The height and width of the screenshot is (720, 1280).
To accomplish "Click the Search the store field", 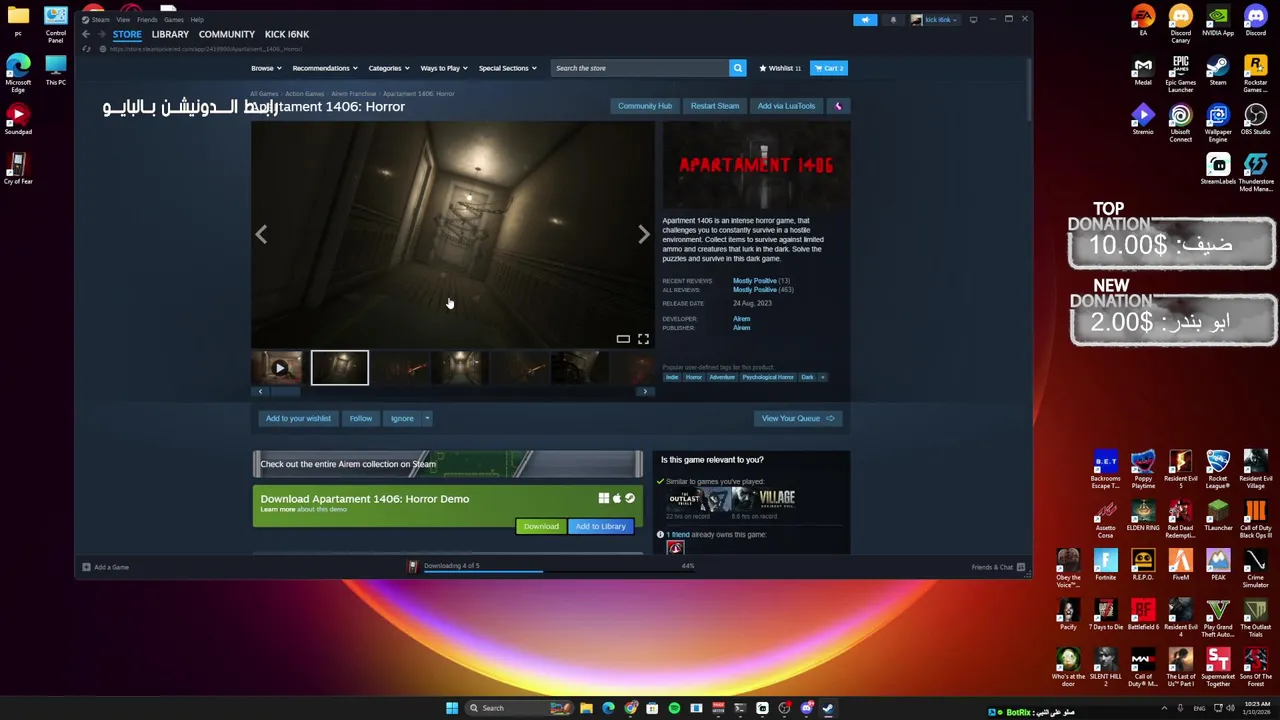I will [640, 68].
